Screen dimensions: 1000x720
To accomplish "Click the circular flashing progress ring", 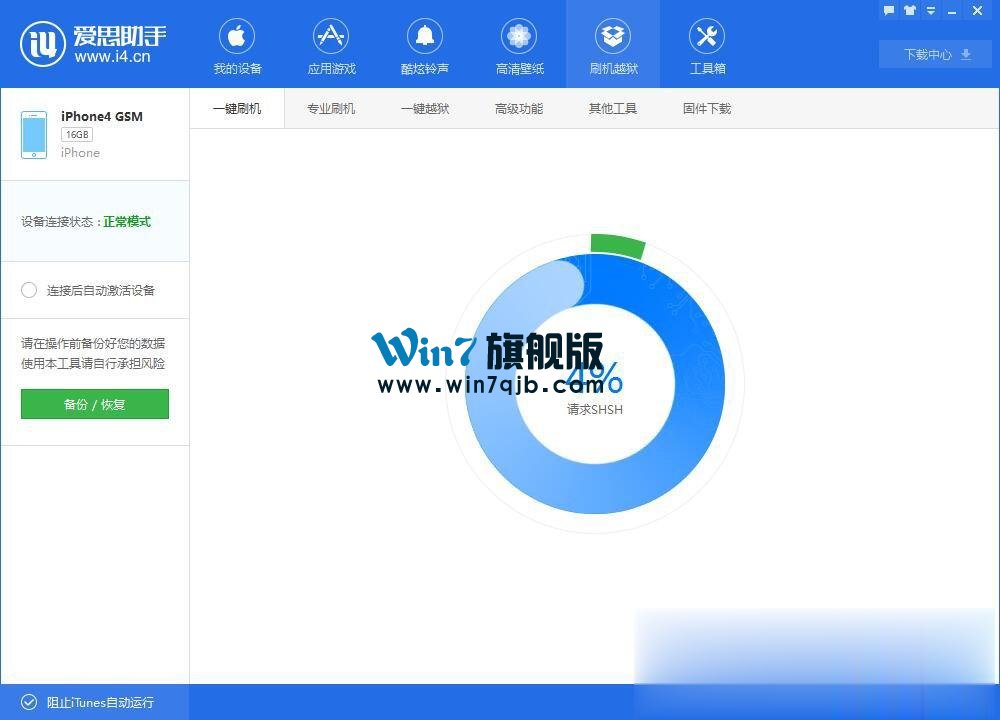I will 595,383.
